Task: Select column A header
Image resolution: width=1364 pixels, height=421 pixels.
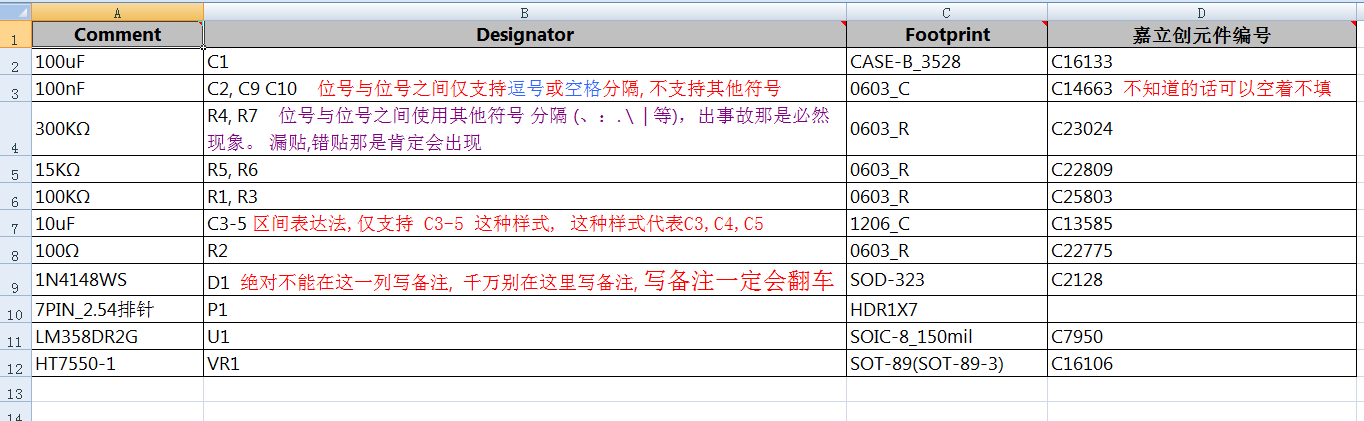Action: coord(118,12)
